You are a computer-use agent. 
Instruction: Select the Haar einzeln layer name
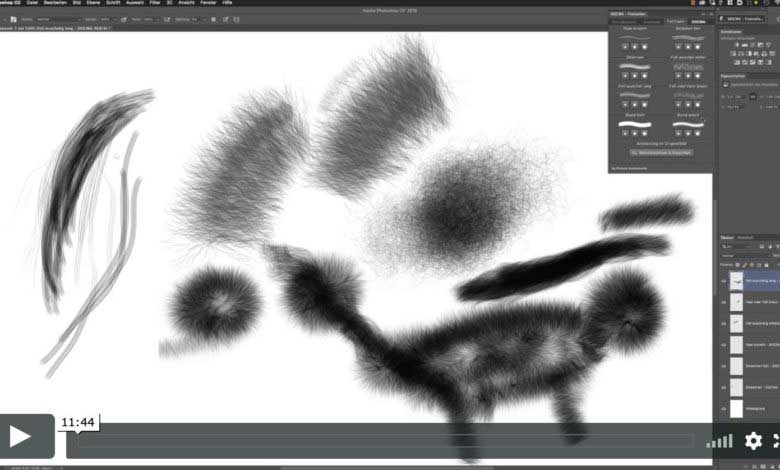[x=762, y=345]
